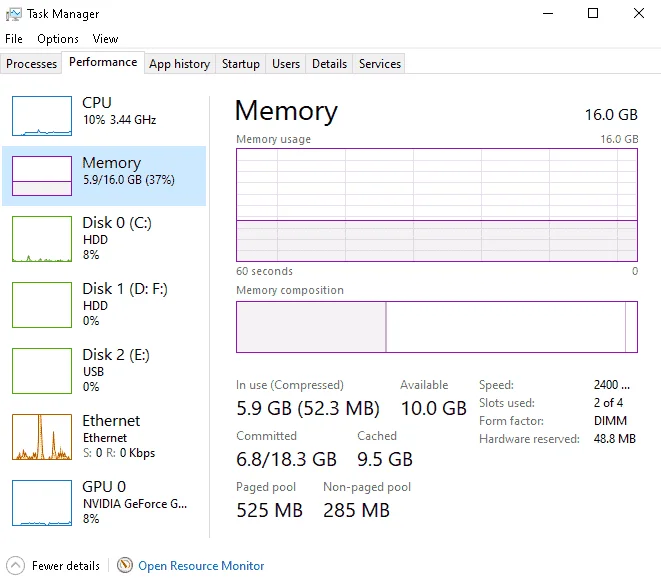This screenshot has height=585, width=661.
Task: Switch to the App history tab
Action: point(180,64)
